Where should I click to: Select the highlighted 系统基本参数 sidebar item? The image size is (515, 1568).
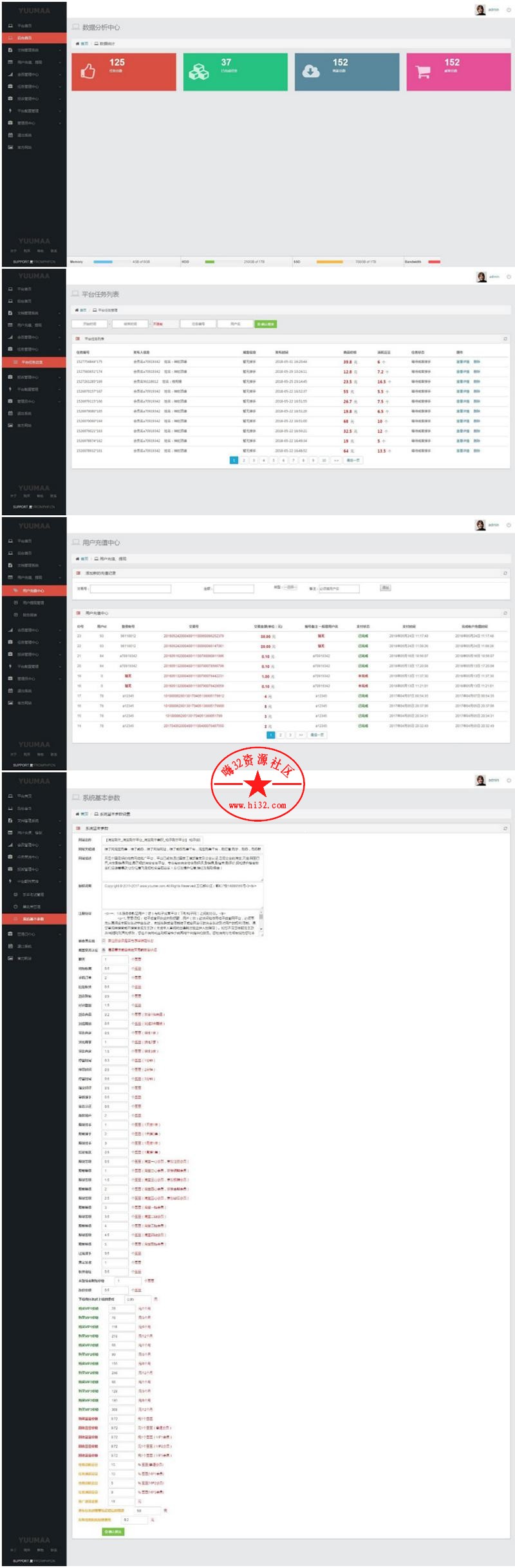click(33, 918)
